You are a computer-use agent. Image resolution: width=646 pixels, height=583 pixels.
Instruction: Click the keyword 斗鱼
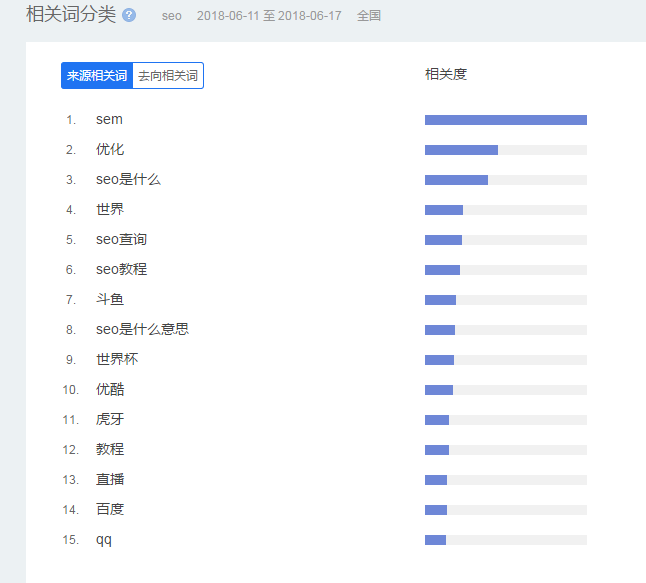click(110, 300)
